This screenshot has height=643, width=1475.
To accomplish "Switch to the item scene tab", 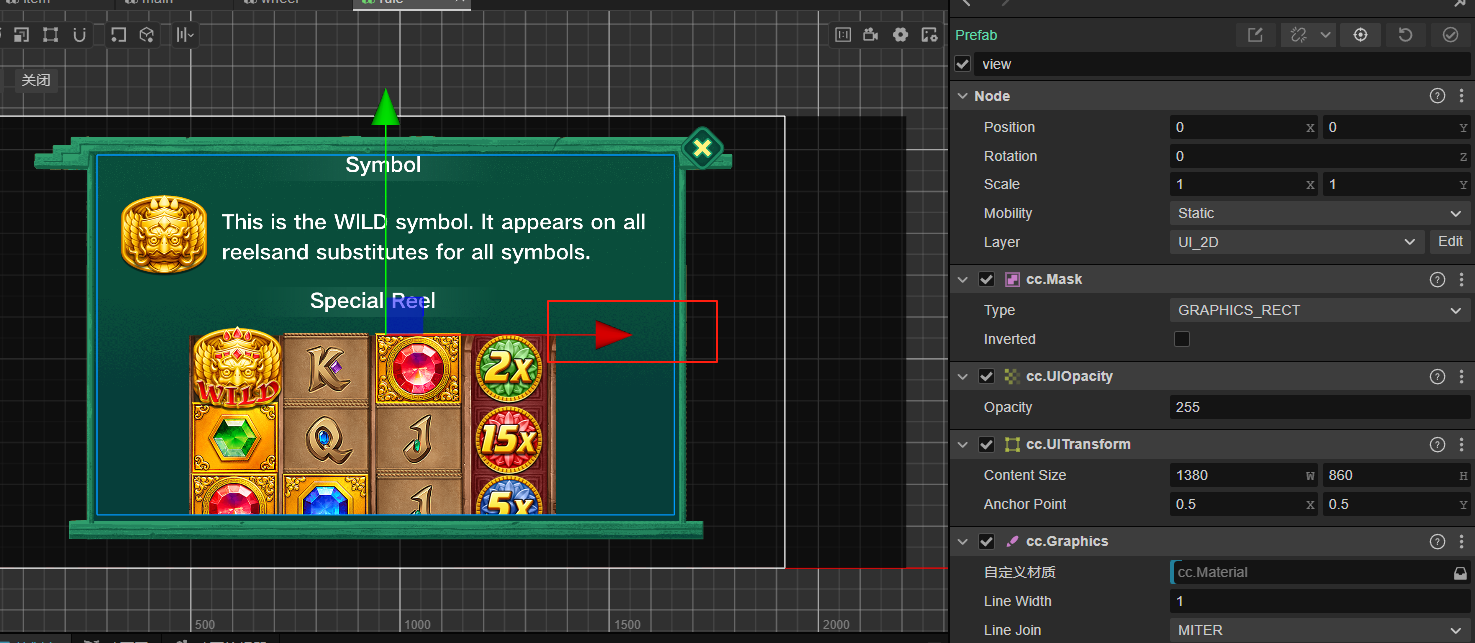I will pos(58,3).
